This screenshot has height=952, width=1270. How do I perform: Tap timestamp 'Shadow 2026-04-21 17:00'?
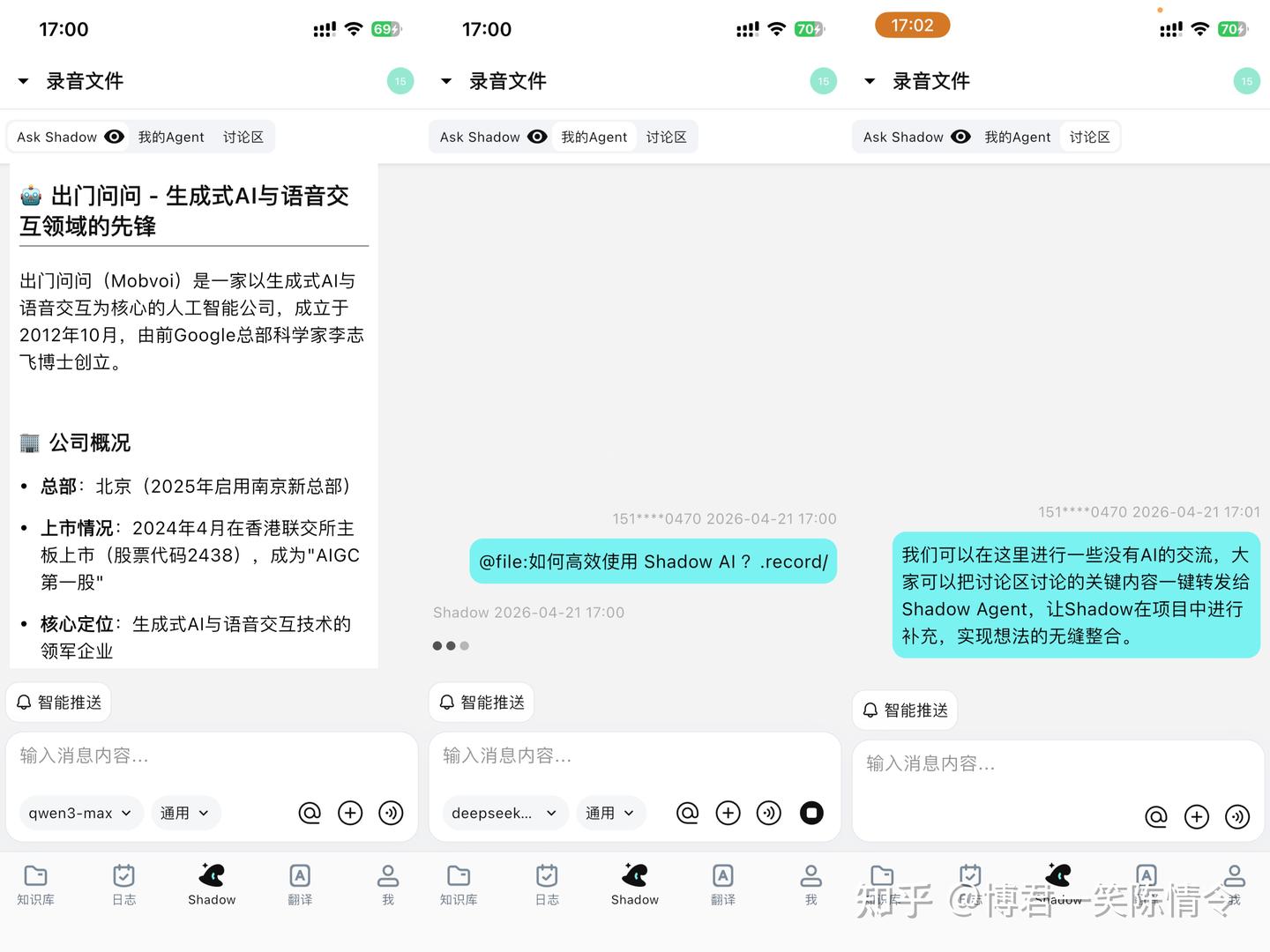tap(528, 613)
